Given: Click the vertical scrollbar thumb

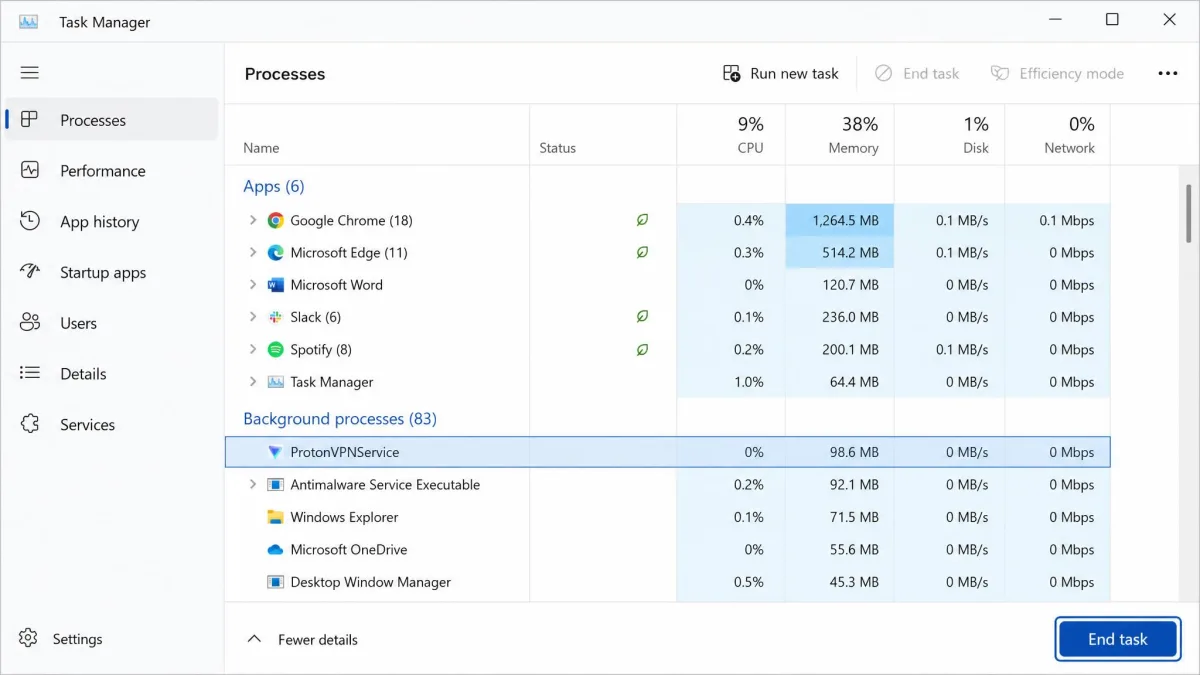Looking at the screenshot, I should pos(1188,212).
